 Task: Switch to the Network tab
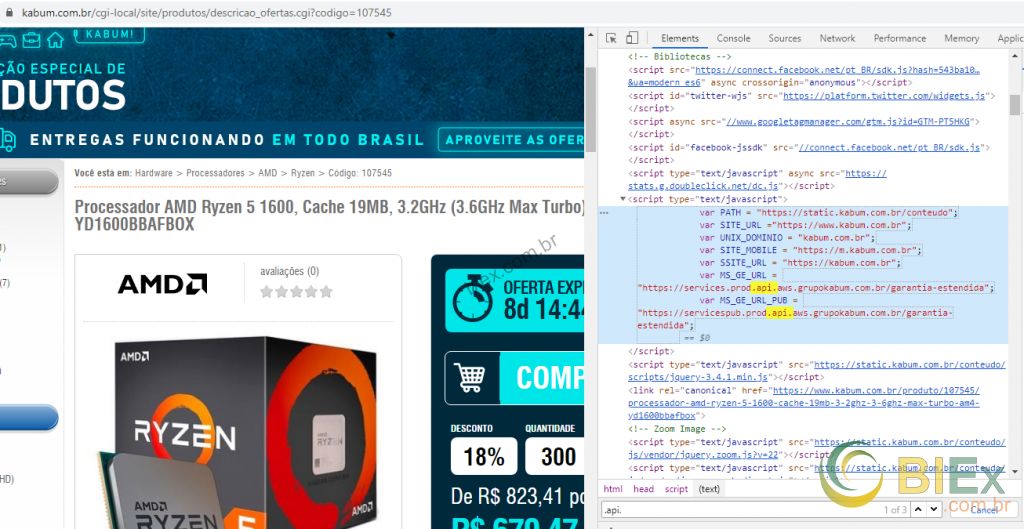837,39
